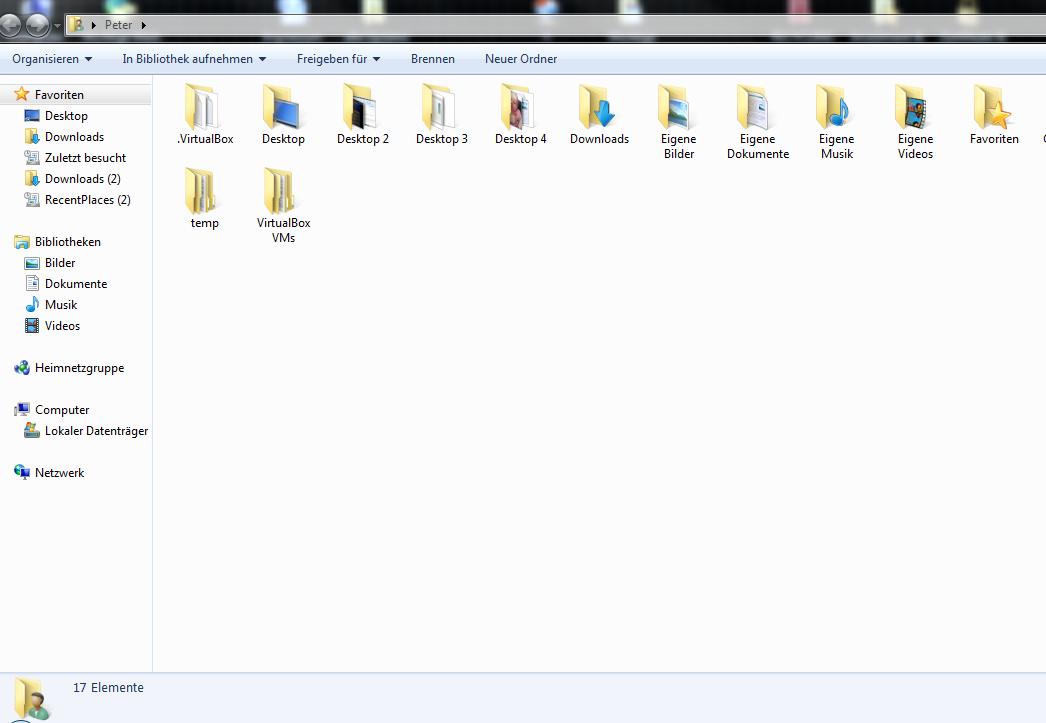Click the Brennen toolbar button
Viewport: 1046px width, 723px height.
click(x=432, y=59)
